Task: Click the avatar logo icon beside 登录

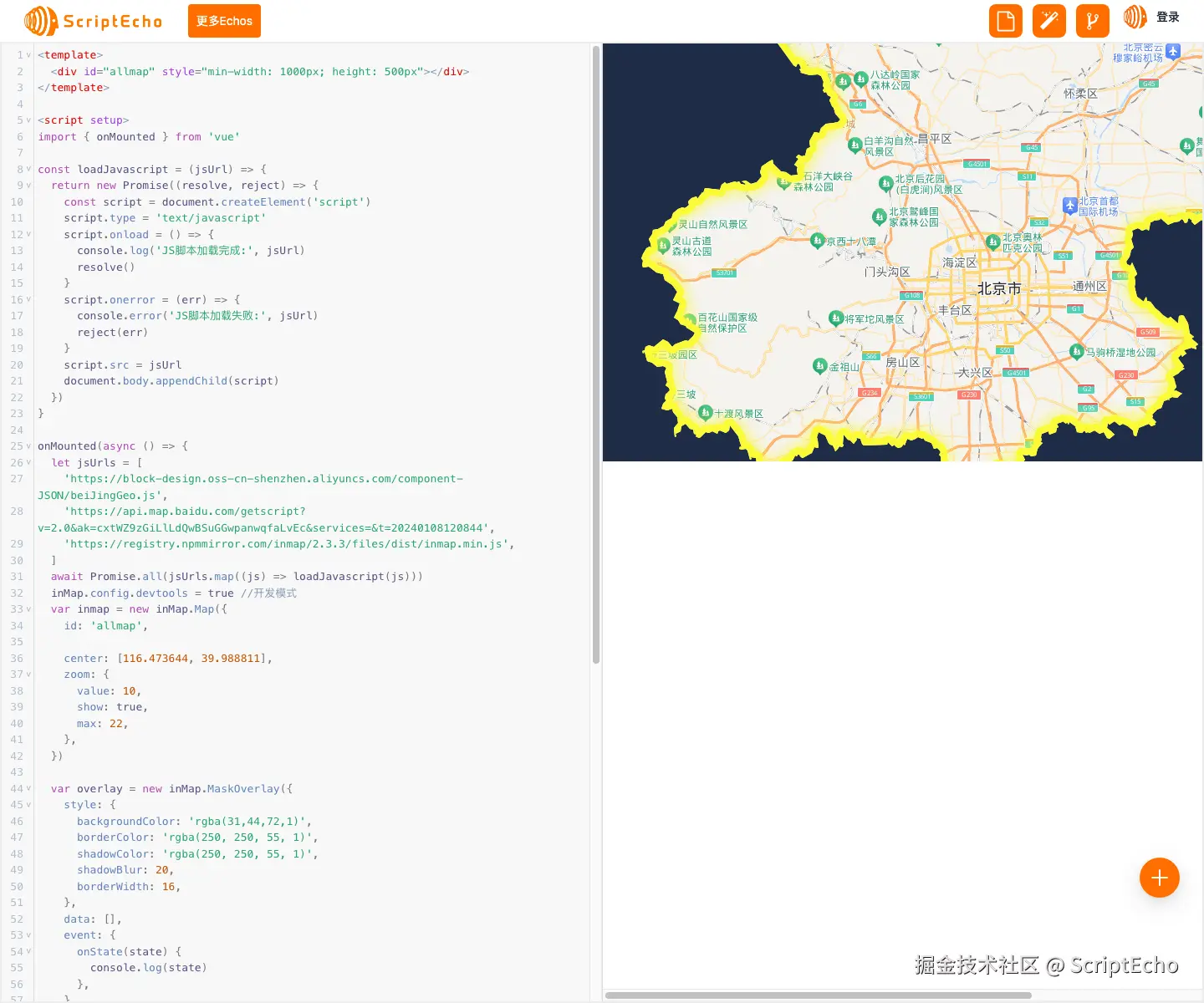Action: 1135,17
